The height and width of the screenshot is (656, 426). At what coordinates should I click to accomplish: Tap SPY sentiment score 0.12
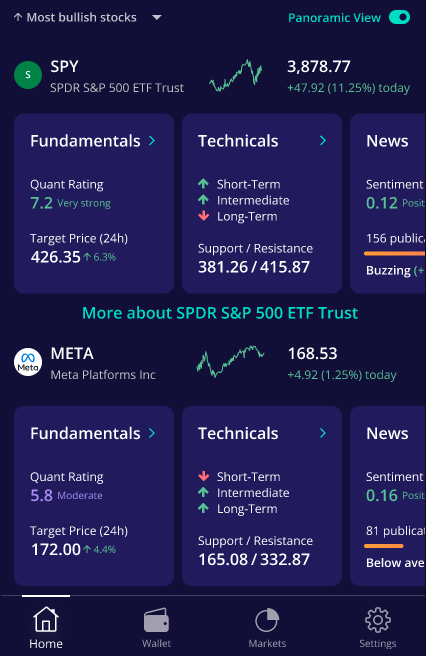tap(382, 203)
